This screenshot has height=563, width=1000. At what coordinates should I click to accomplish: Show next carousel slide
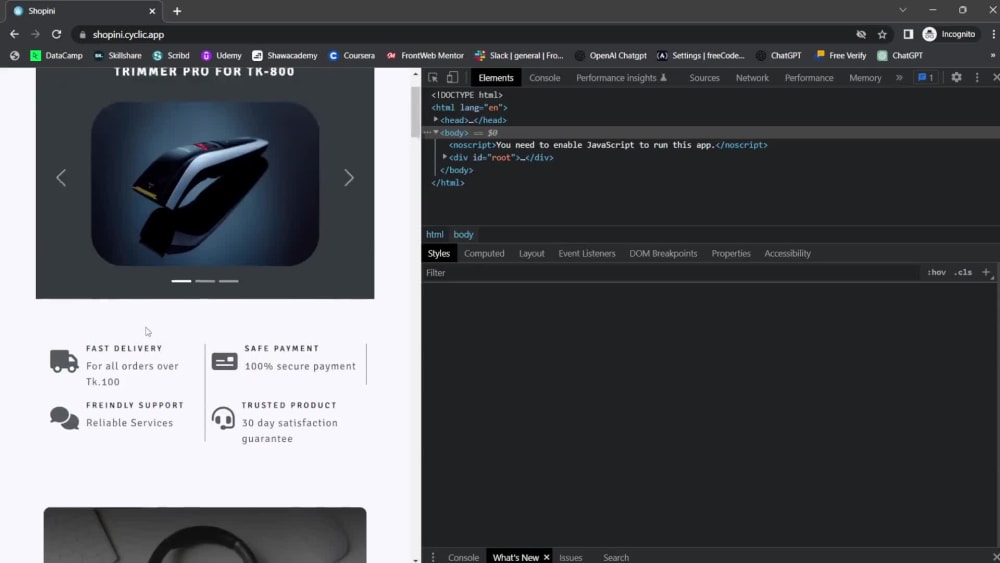pyautogui.click(x=349, y=178)
